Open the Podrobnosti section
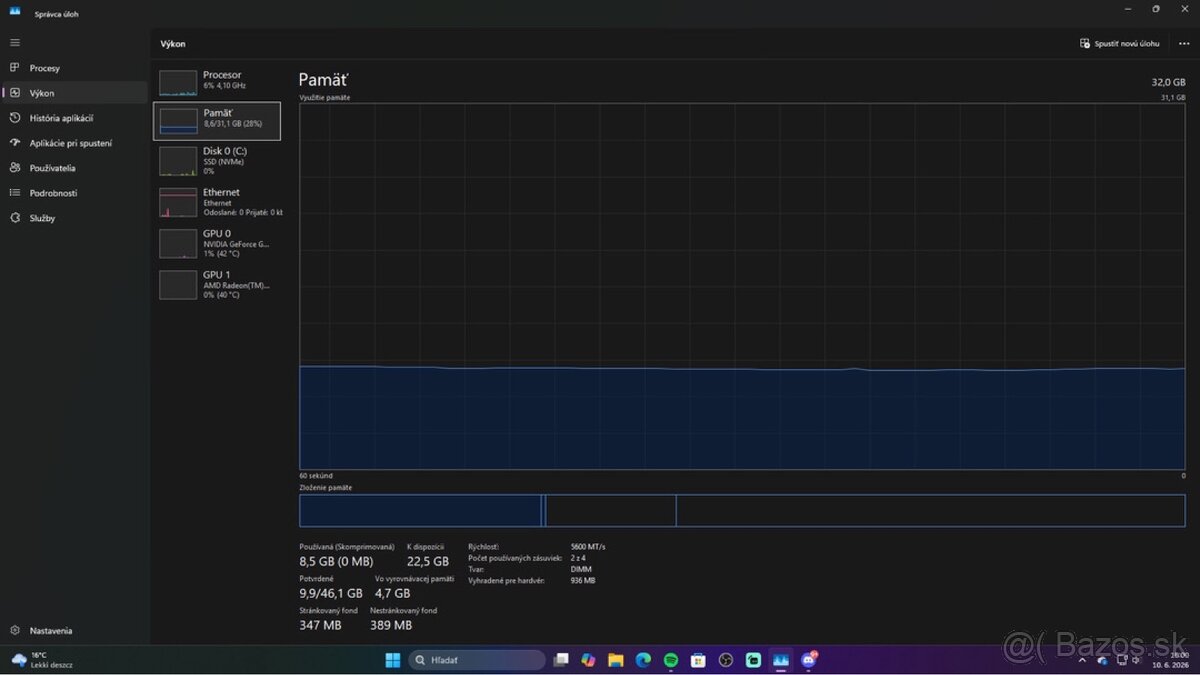1200x675 pixels. [x=75, y=193]
